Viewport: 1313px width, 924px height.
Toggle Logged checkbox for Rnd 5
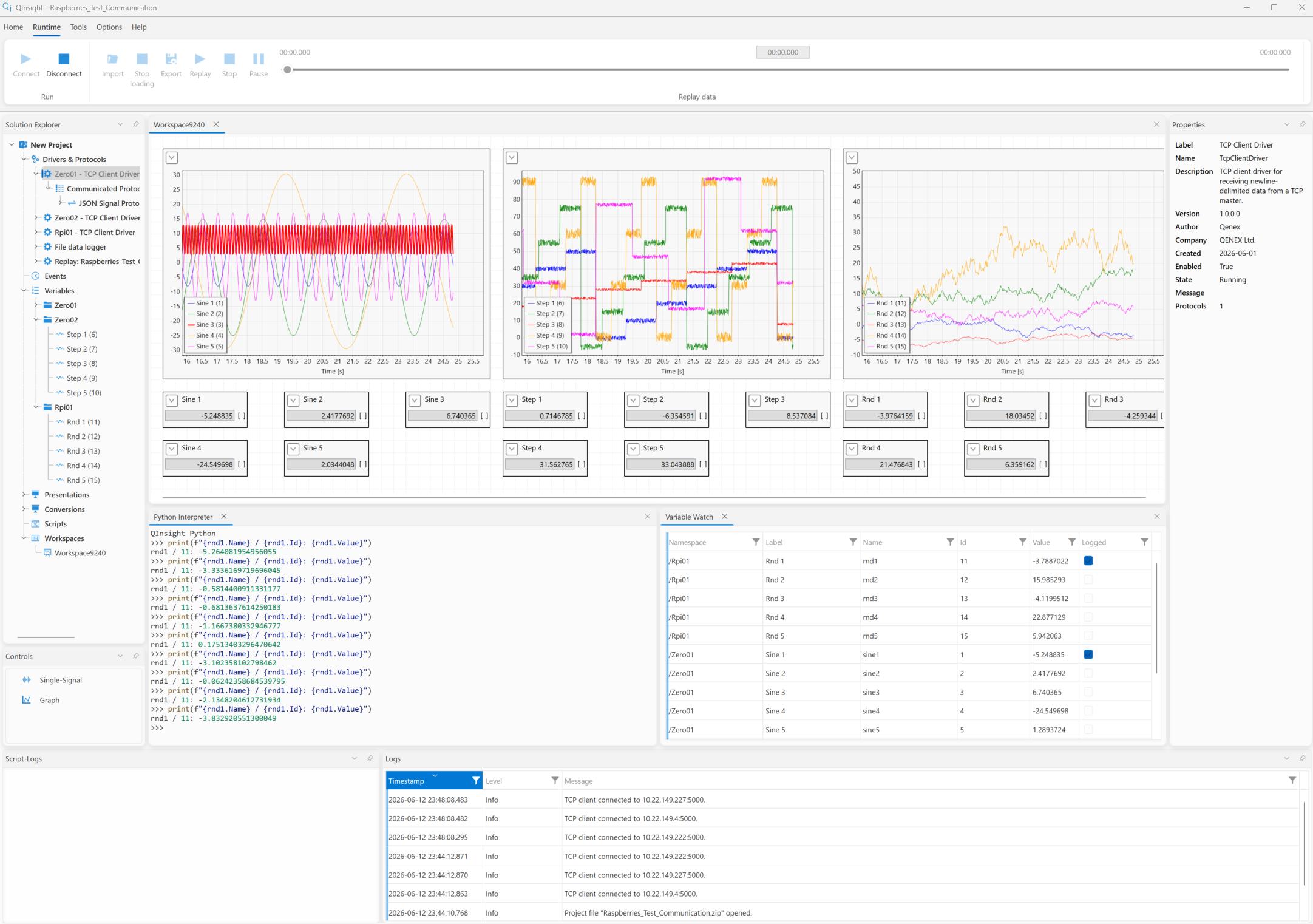point(1088,636)
